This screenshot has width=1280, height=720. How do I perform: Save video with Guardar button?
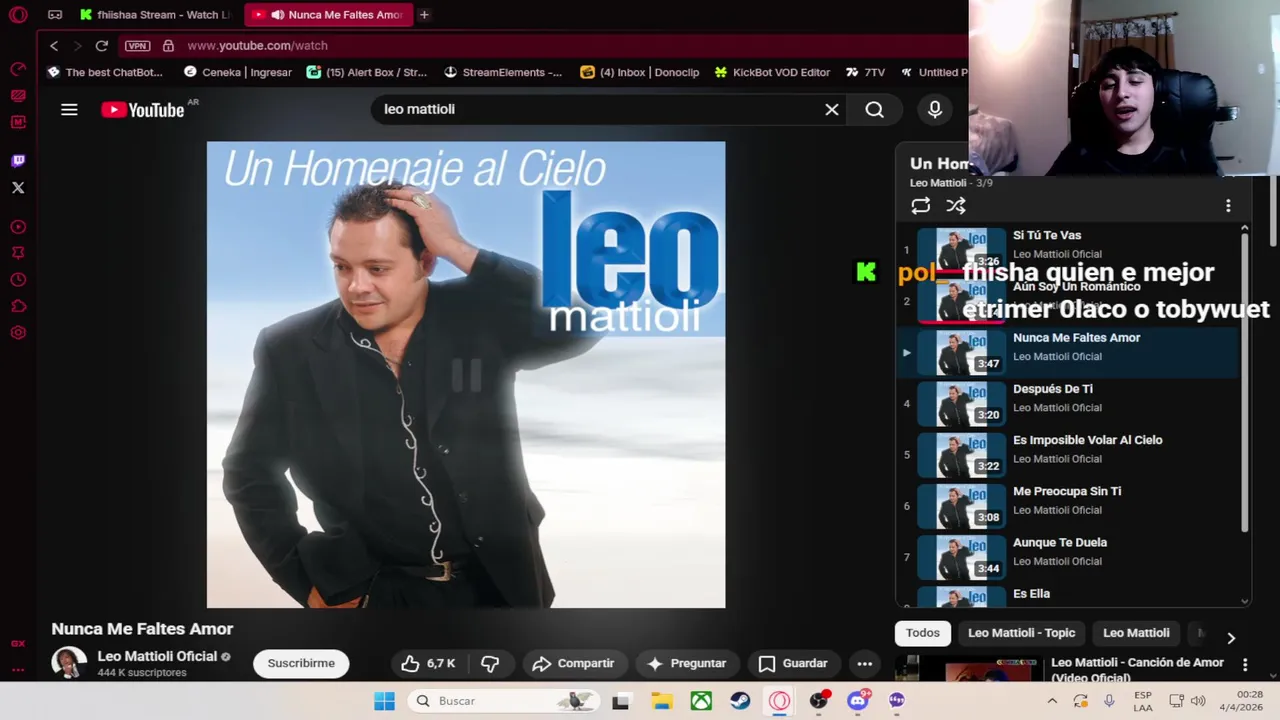point(793,663)
